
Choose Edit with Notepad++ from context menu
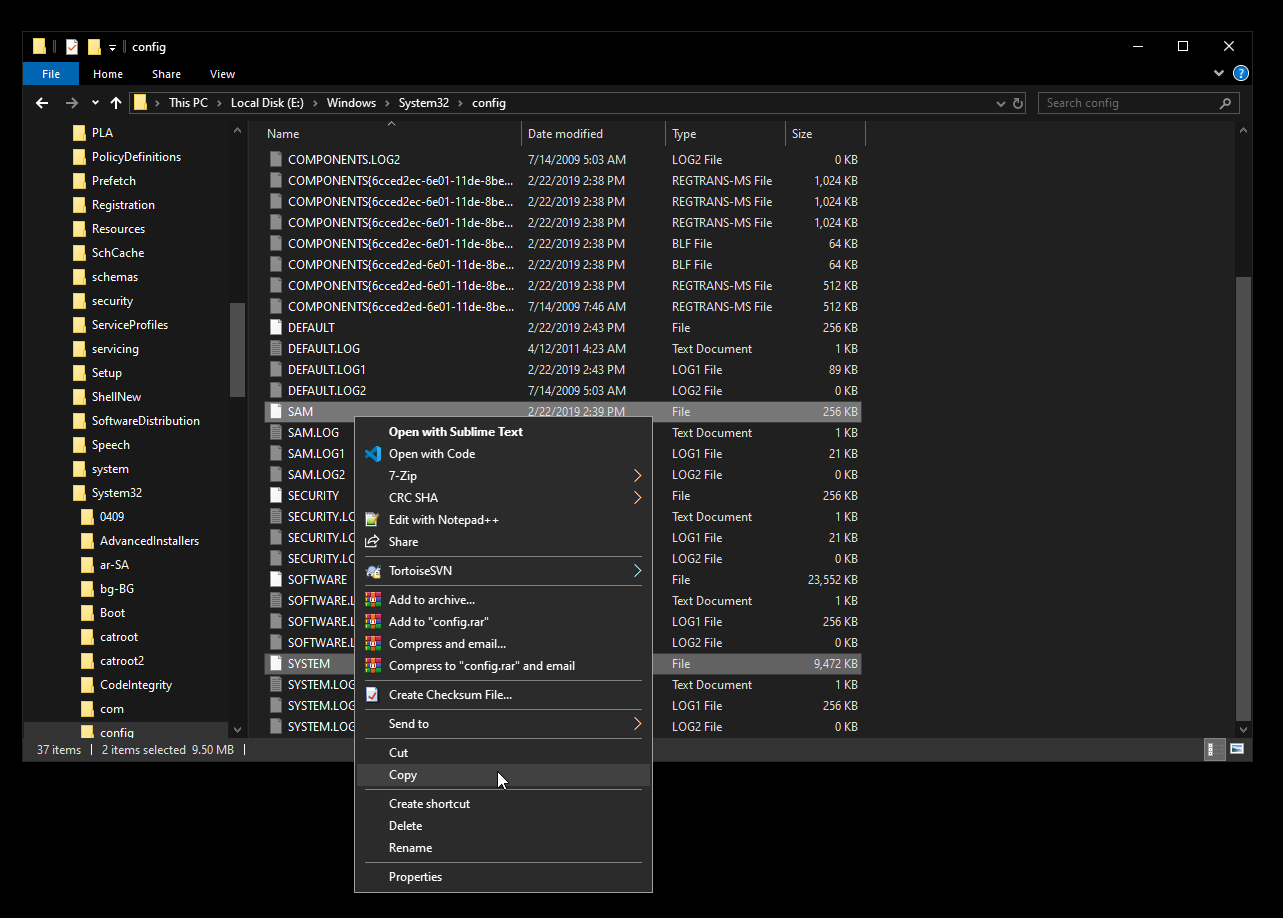[x=443, y=520]
